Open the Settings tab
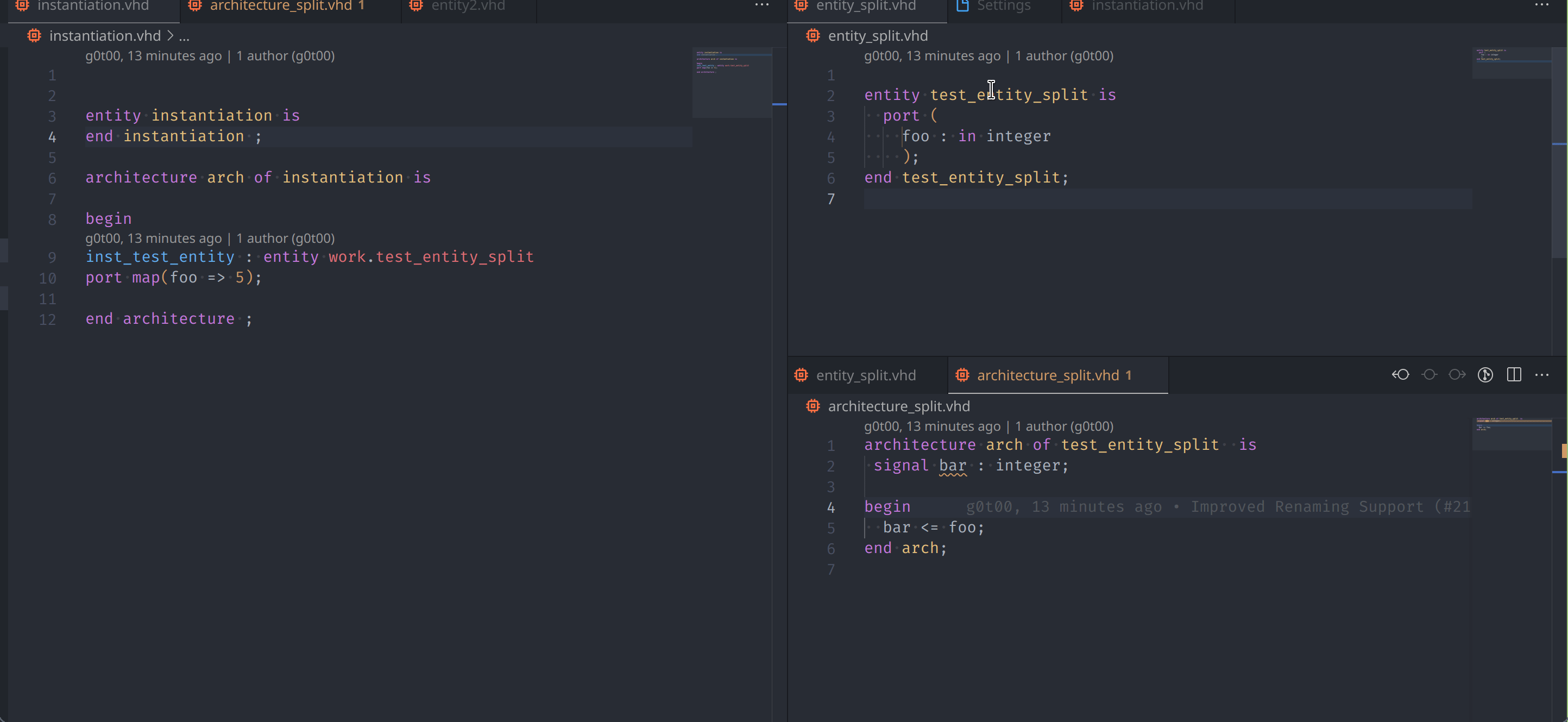 click(x=1003, y=6)
